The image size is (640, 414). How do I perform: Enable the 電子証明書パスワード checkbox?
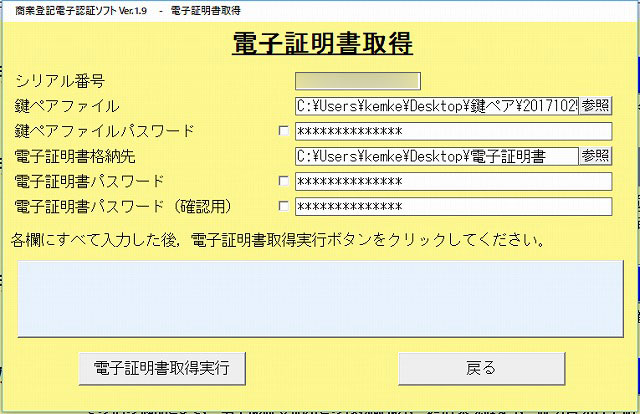pyautogui.click(x=284, y=181)
